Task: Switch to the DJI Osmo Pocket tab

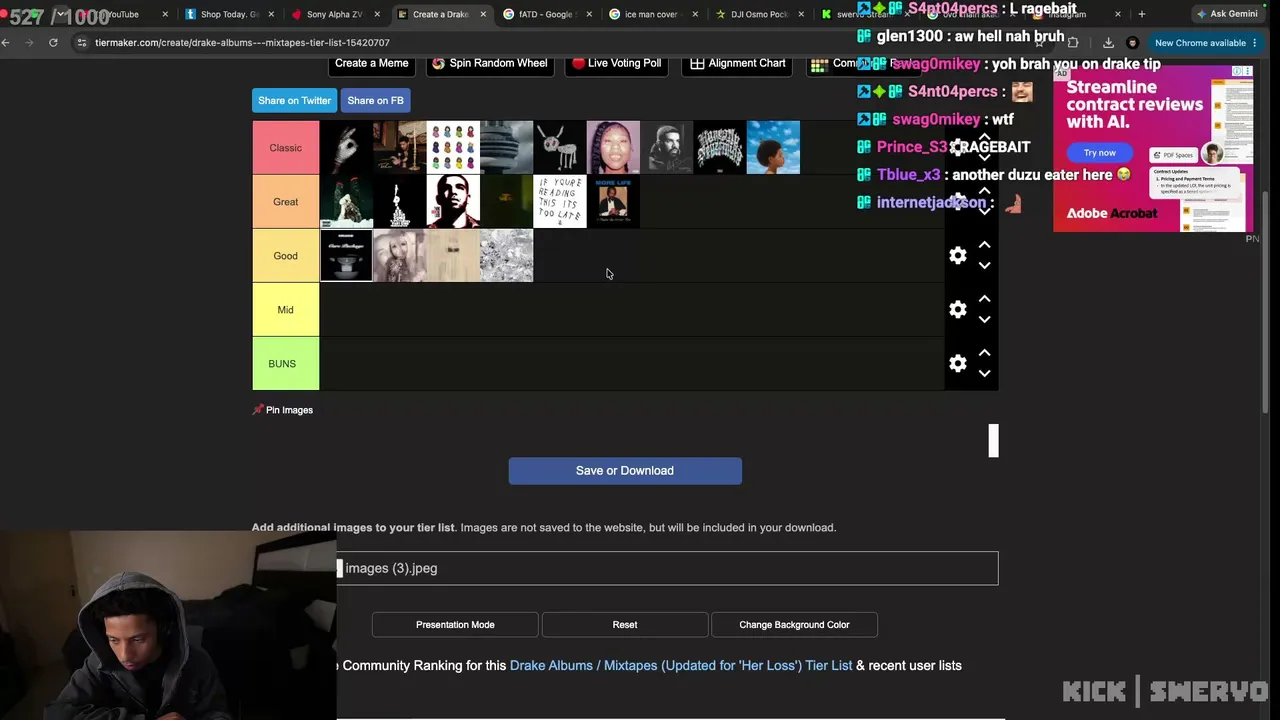Action: point(758,15)
